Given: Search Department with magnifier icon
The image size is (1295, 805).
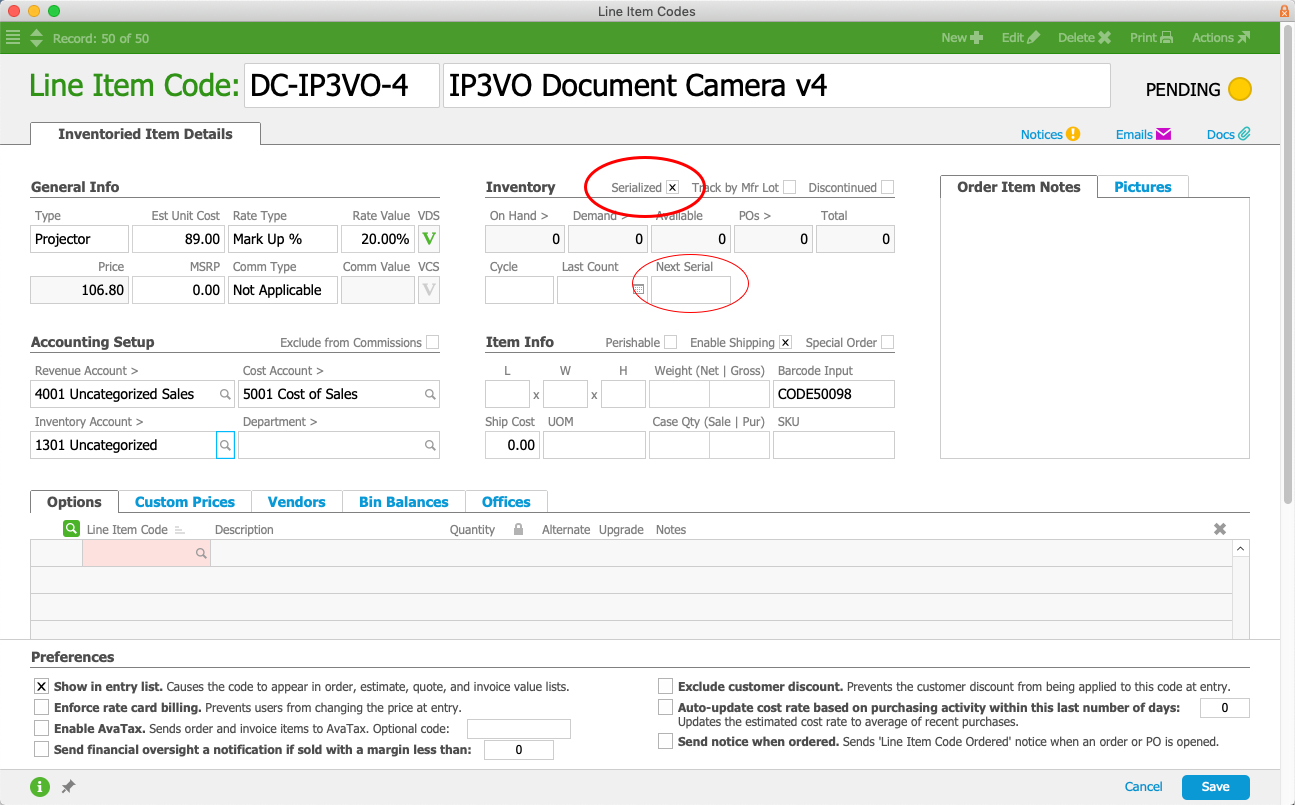Looking at the screenshot, I should [430, 445].
